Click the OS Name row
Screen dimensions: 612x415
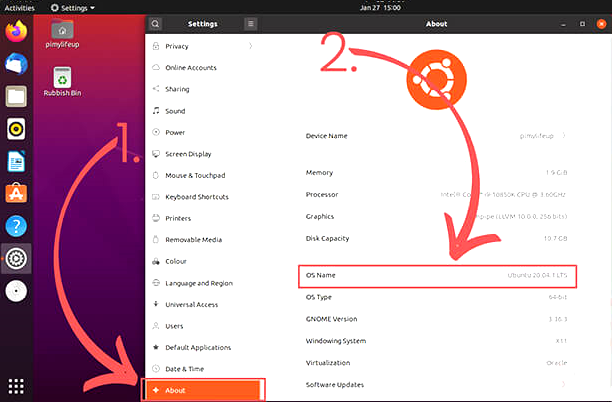[437, 276]
